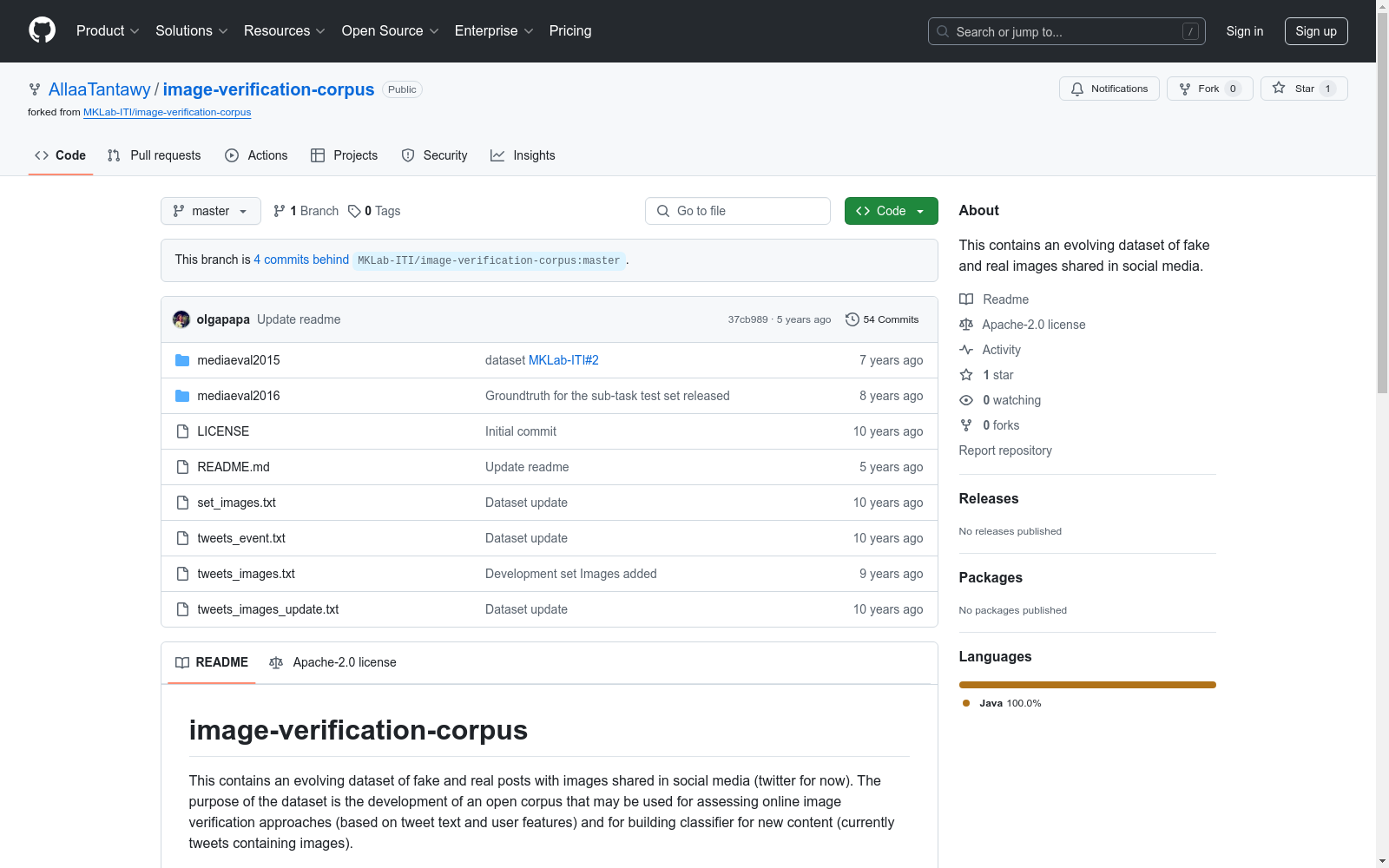Open the green Code dropdown
This screenshot has height=868, width=1389.
point(892,211)
